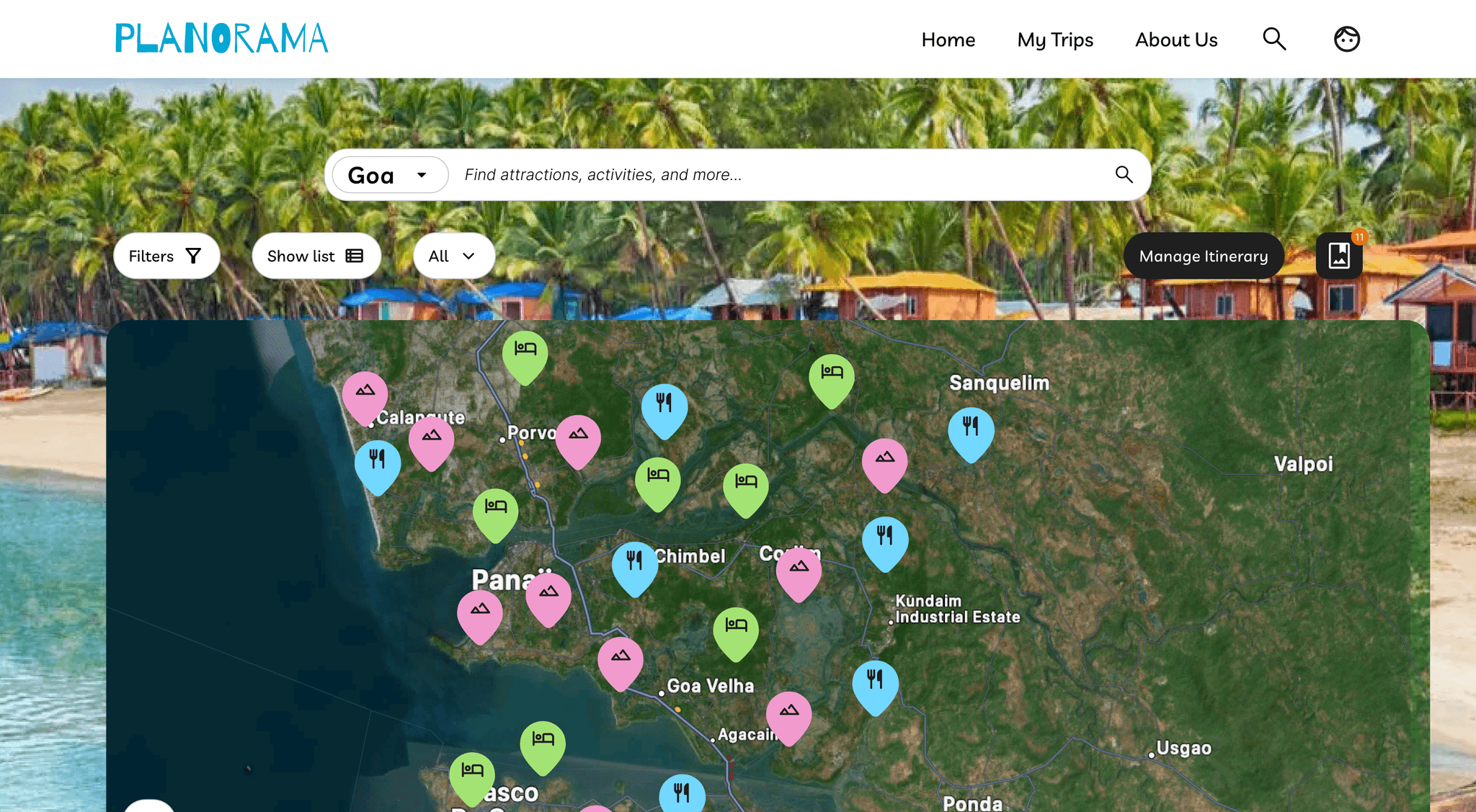Screen dimensions: 1476x812
Task: Open saved itinerary bookmark icon with badge
Action: [x=1339, y=256]
